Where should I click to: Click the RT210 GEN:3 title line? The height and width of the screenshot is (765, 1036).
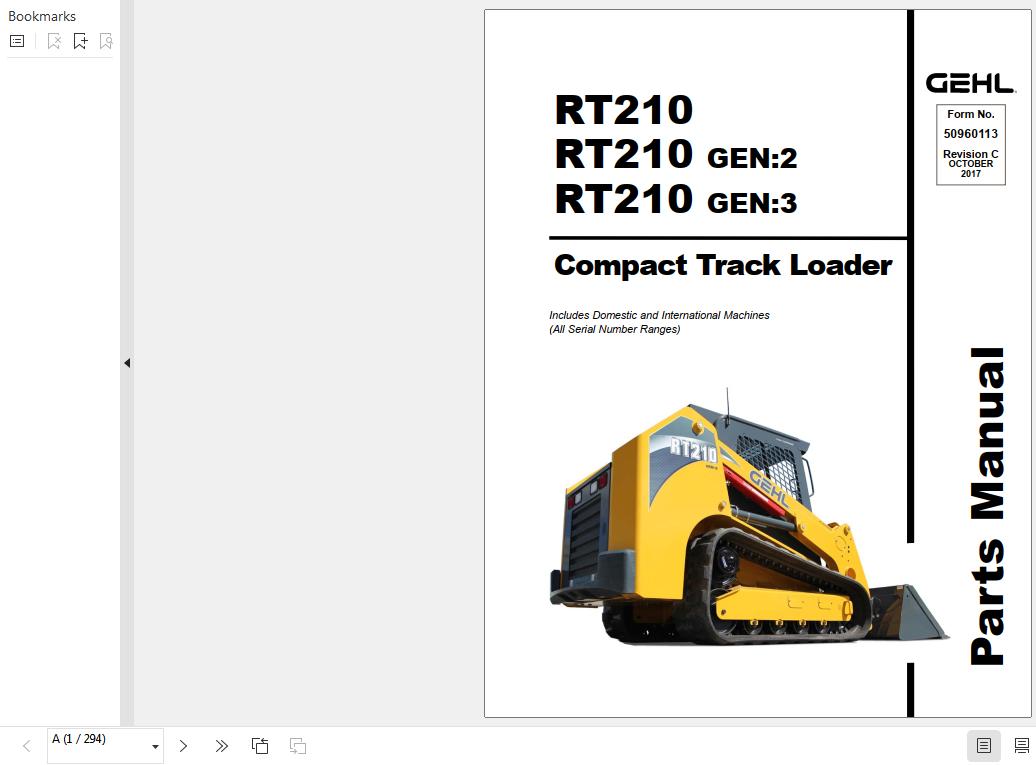(x=676, y=199)
